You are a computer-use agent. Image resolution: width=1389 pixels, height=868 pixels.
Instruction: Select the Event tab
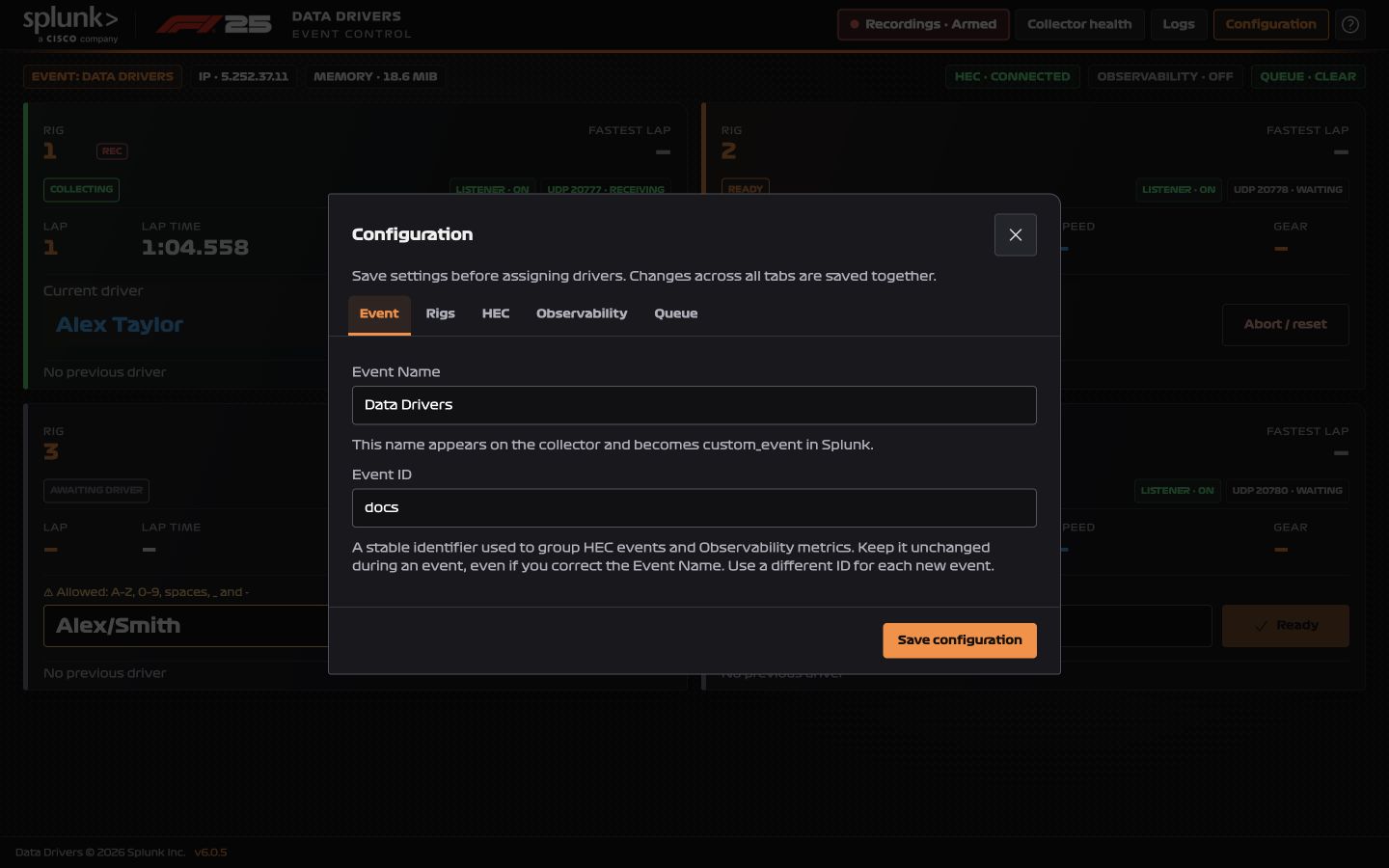click(x=379, y=314)
